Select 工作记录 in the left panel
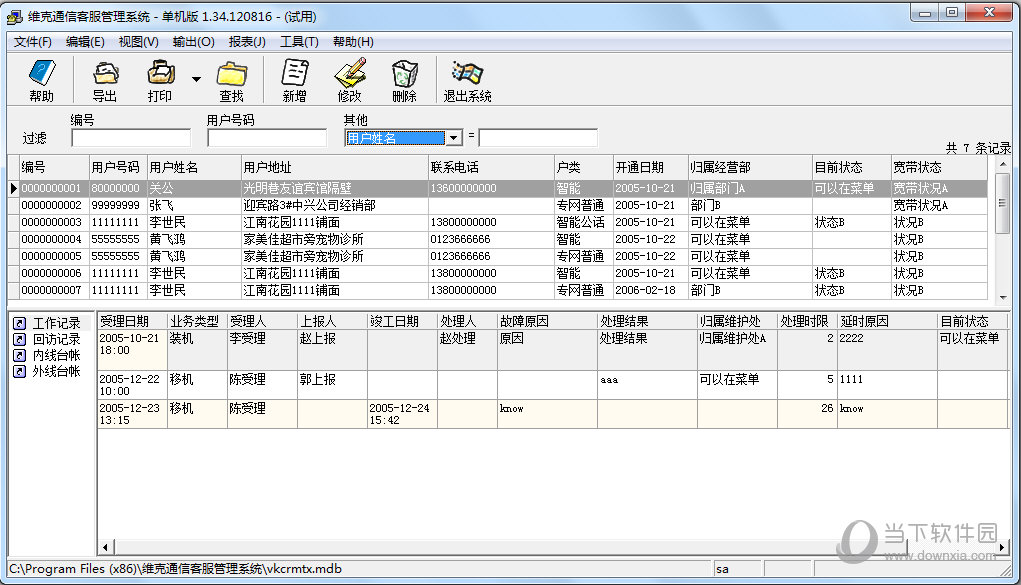The width and height of the screenshot is (1021, 585). pyautogui.click(x=57, y=323)
